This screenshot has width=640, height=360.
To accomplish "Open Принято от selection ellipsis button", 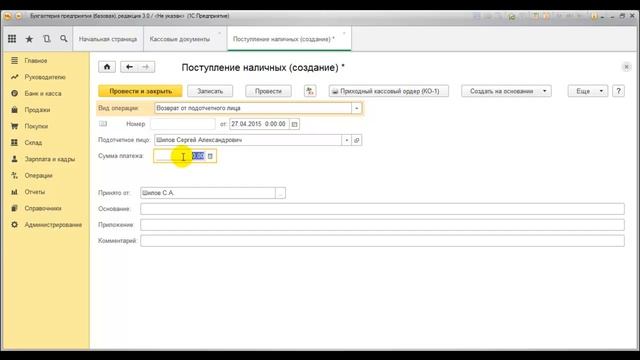I will 280,193.
